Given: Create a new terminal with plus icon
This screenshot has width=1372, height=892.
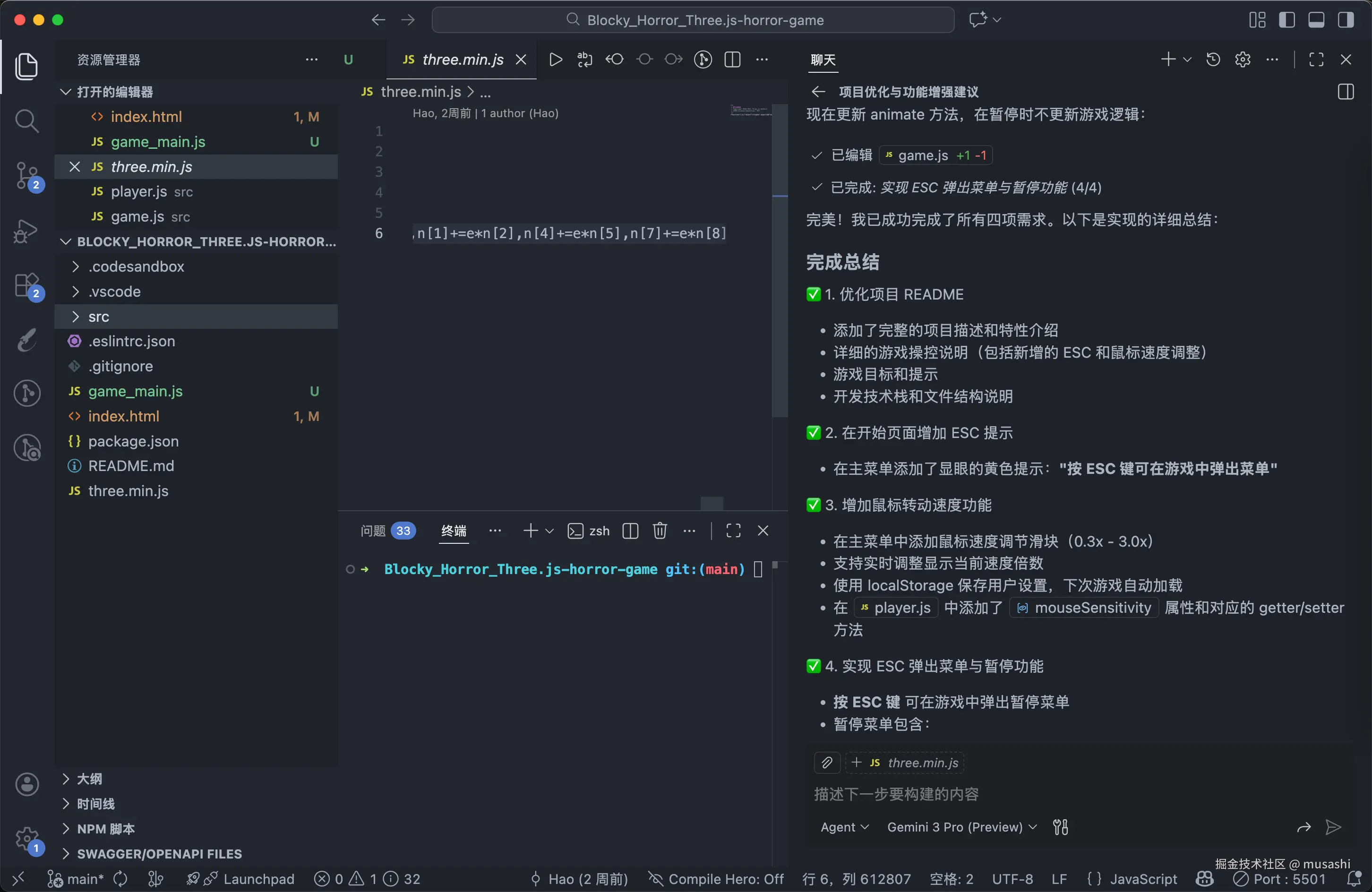Looking at the screenshot, I should [x=531, y=531].
